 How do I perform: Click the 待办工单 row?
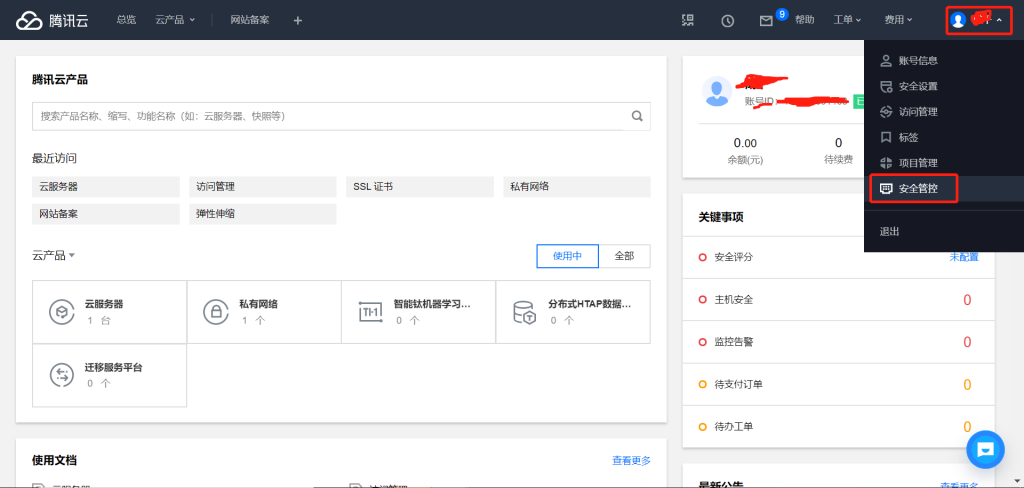pyautogui.click(x=839, y=427)
